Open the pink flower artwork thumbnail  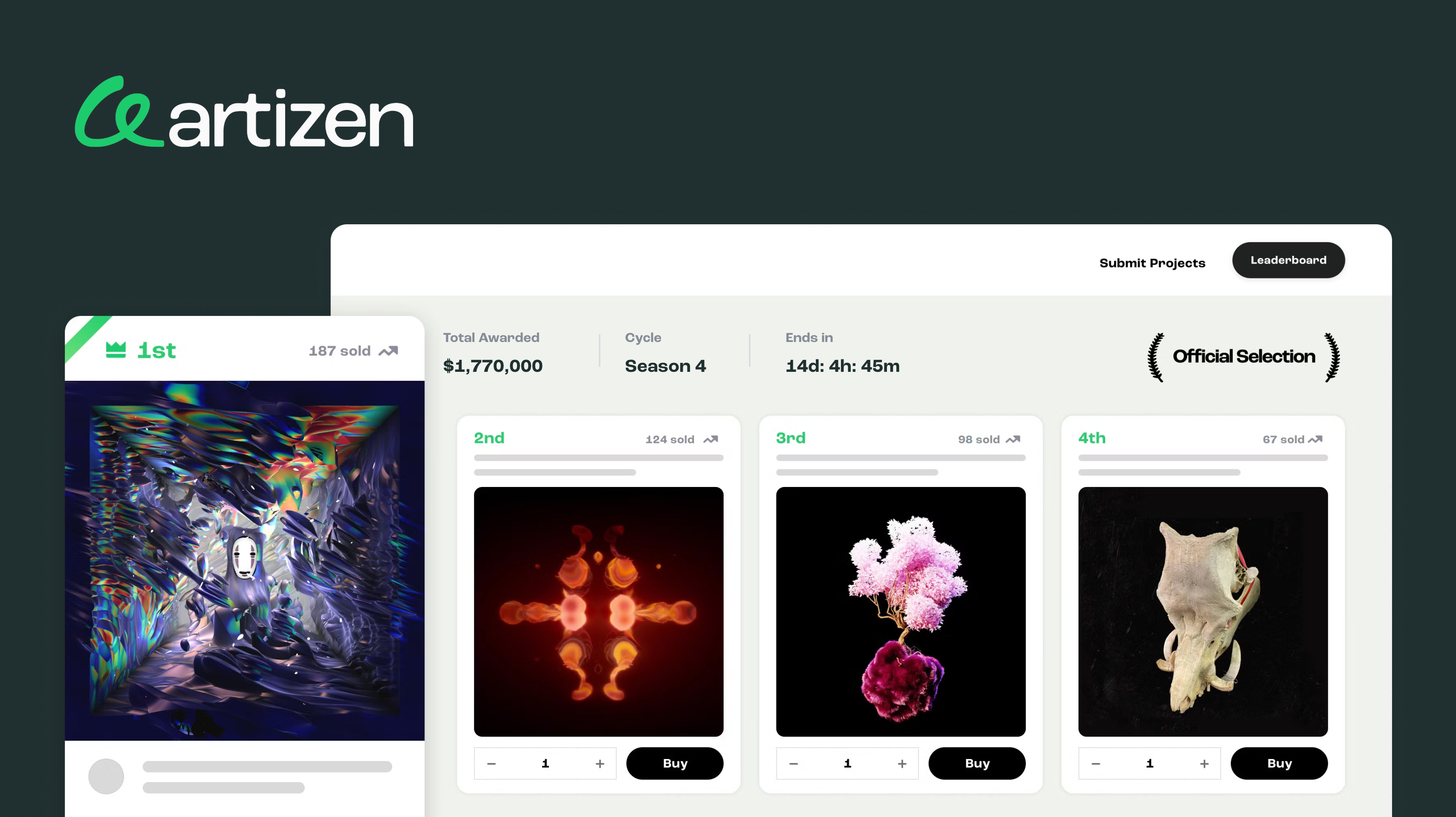click(900, 612)
